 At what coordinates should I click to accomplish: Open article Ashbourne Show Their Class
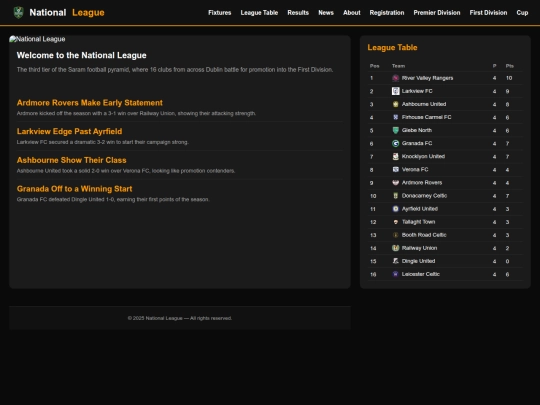[x=71, y=160]
